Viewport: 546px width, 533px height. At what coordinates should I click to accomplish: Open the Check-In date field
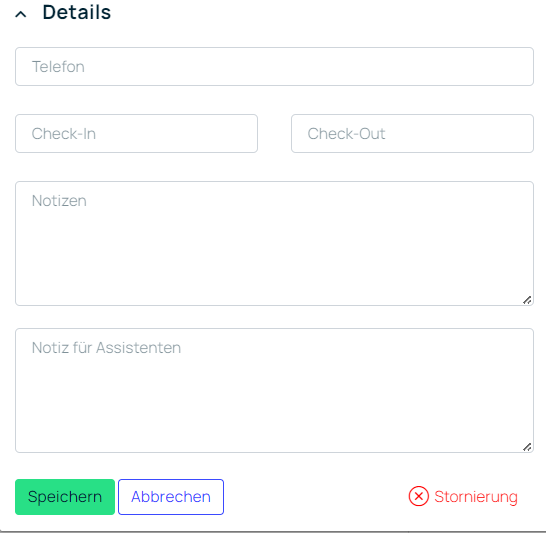(x=136, y=133)
